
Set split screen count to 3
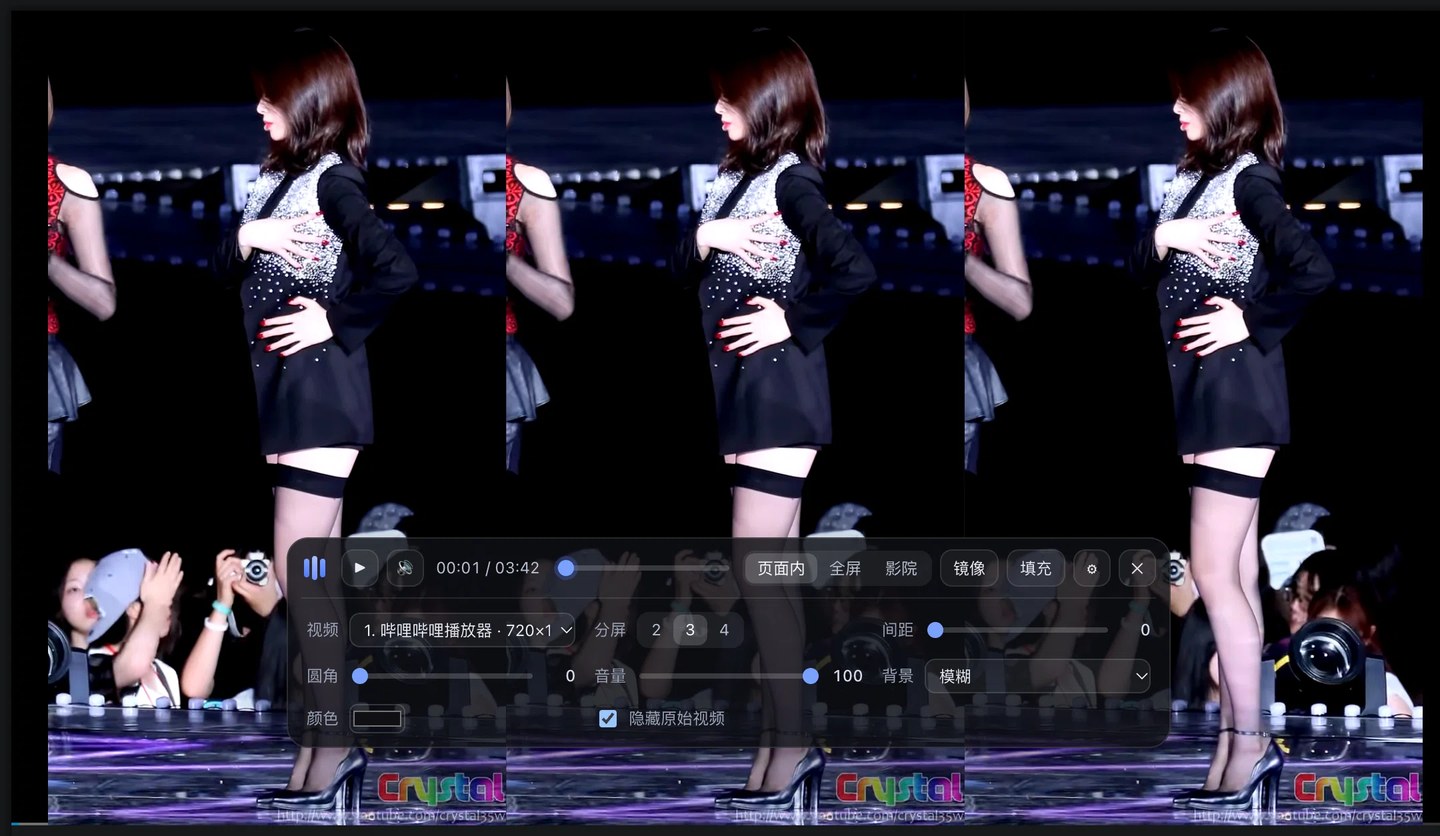point(690,630)
